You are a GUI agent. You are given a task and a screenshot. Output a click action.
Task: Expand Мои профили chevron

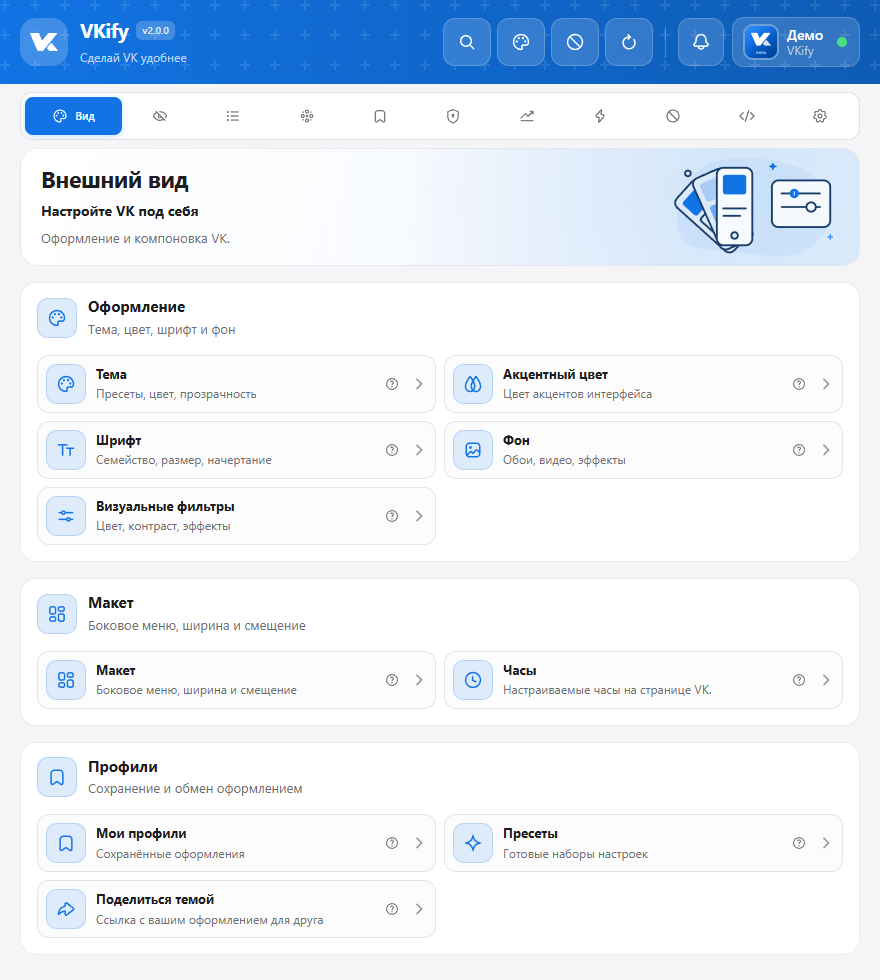(x=419, y=843)
